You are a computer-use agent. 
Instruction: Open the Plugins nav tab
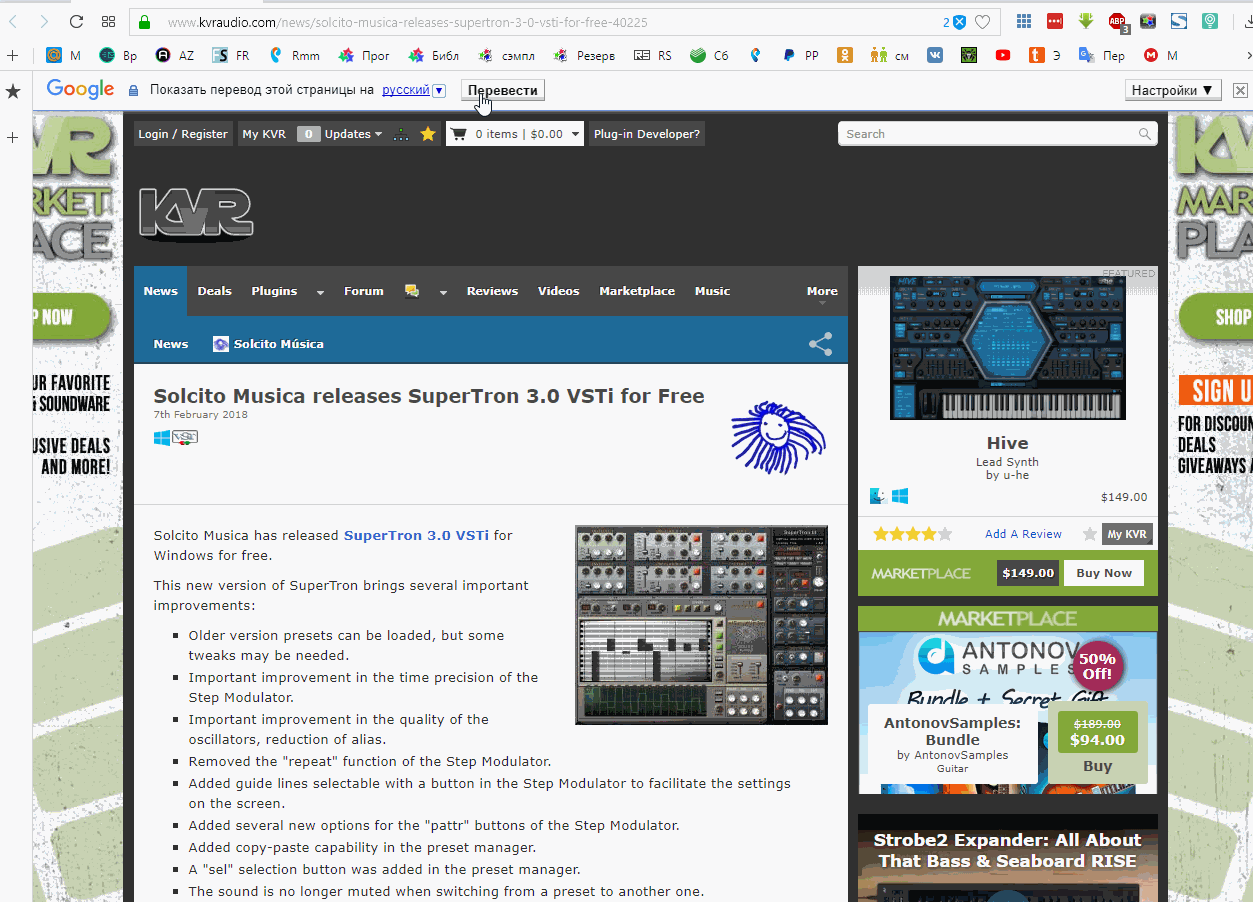(274, 291)
